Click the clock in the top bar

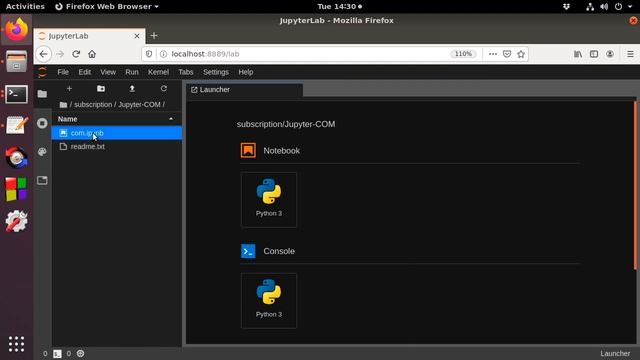[x=340, y=7]
